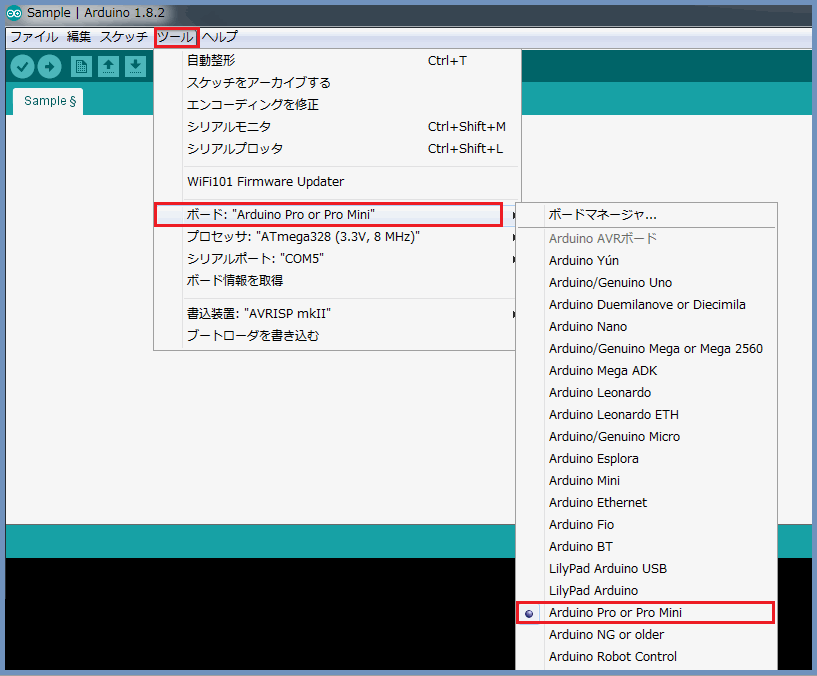Expand the プロセッサ: "ATmega328" submenu

(337, 237)
